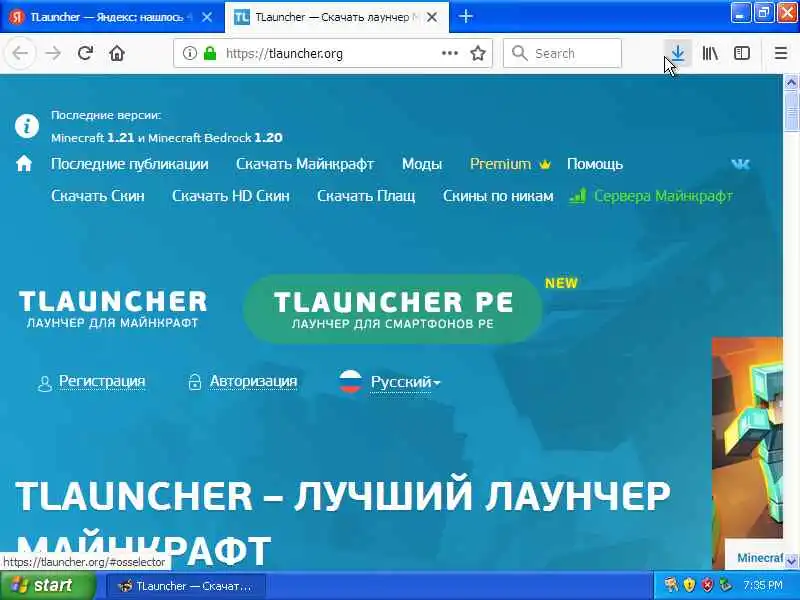Click the URL address field
800x600 pixels.
tap(332, 53)
